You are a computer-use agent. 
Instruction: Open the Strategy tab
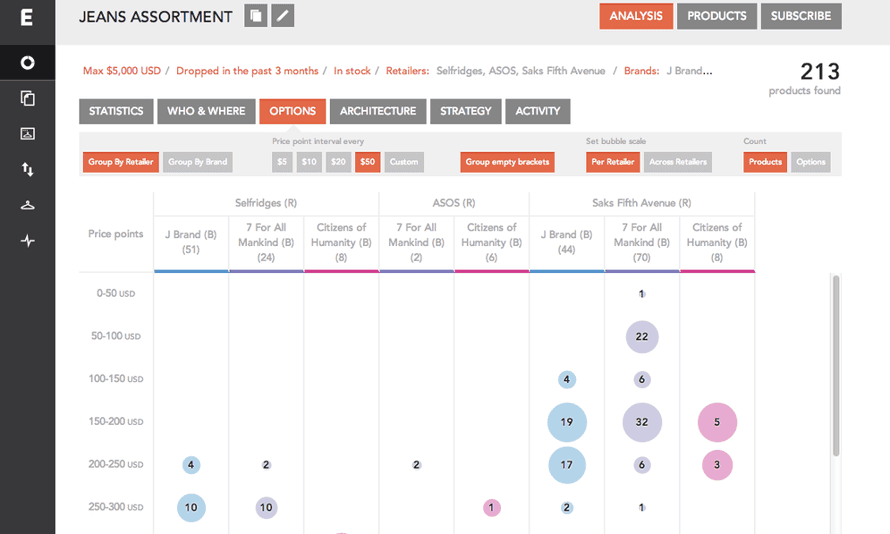click(x=465, y=111)
